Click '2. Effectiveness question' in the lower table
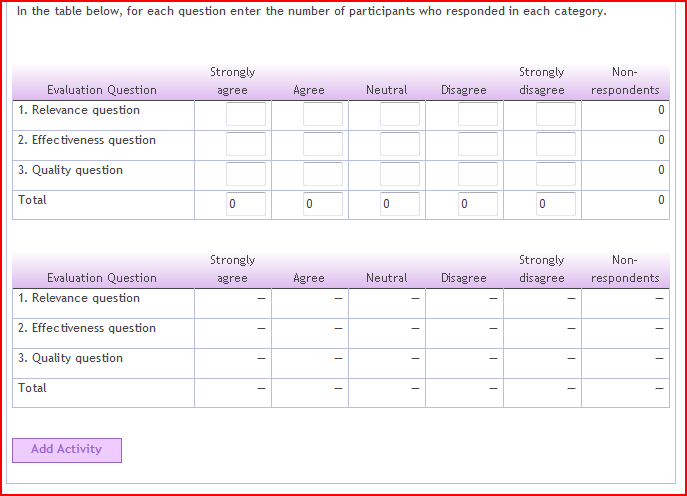This screenshot has width=687, height=496. pos(87,328)
